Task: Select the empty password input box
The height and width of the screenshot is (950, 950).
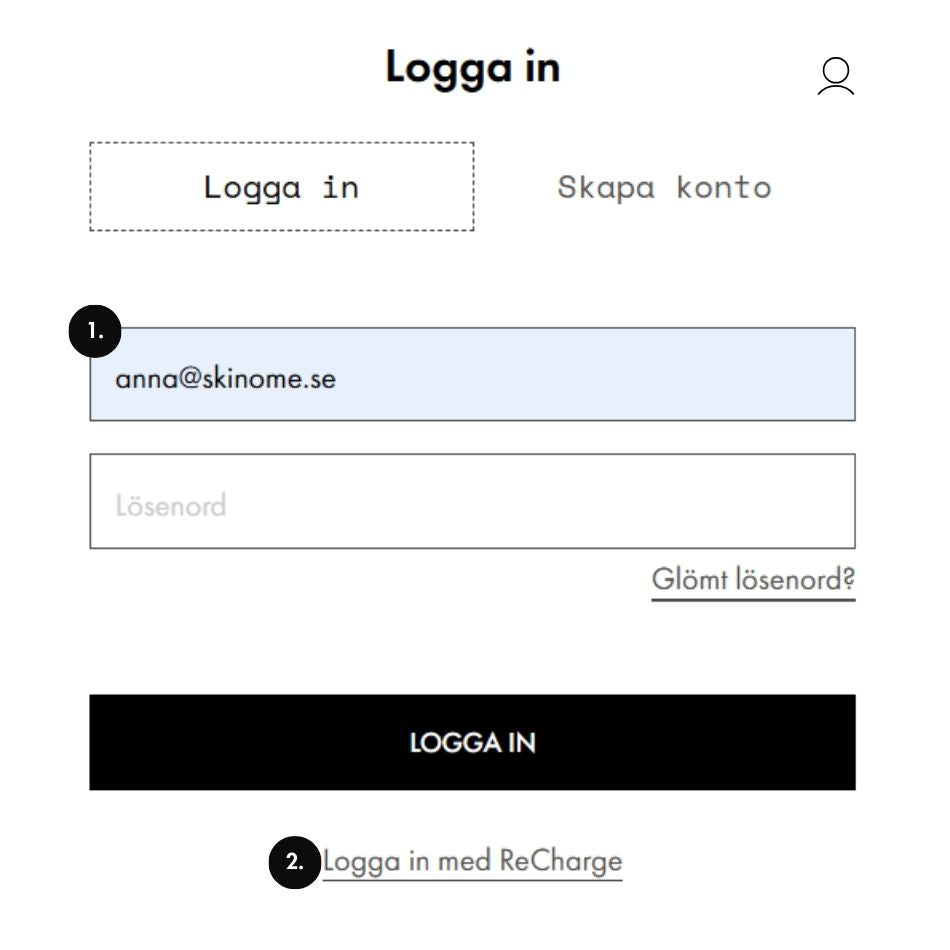Action: (x=472, y=502)
